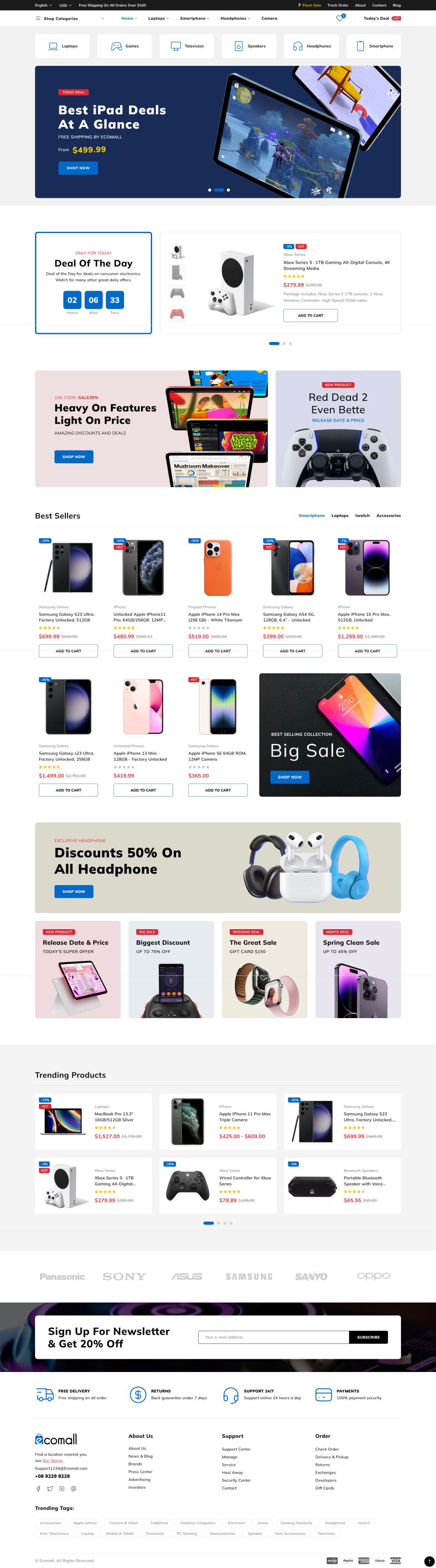
Task: Expand the English language dropdown
Action: tap(43, 5)
